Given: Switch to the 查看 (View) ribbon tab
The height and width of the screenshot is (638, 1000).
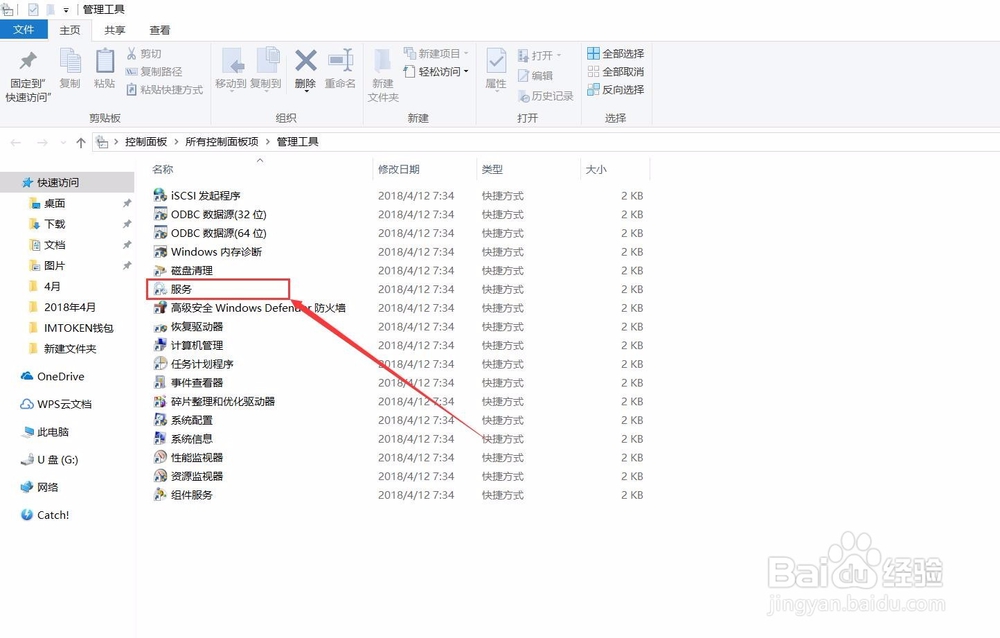Looking at the screenshot, I should pos(160,29).
